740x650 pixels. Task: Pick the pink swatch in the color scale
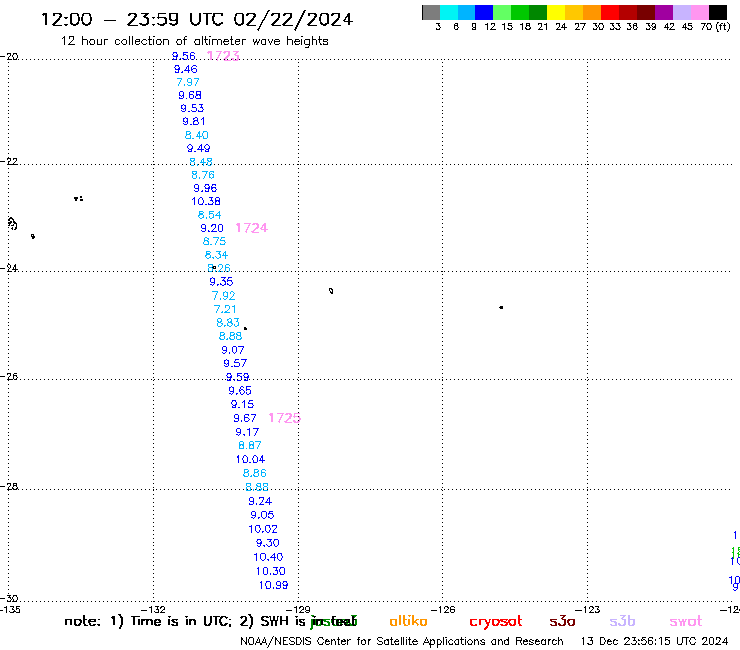tap(700, 12)
